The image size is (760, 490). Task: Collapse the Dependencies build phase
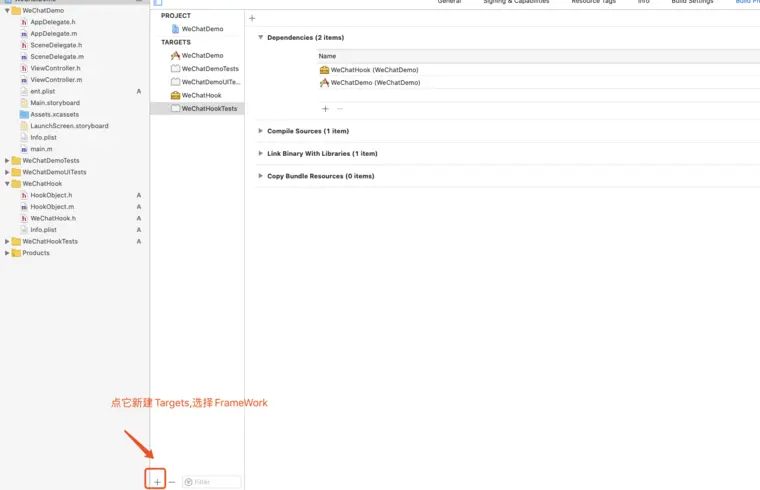[260, 37]
